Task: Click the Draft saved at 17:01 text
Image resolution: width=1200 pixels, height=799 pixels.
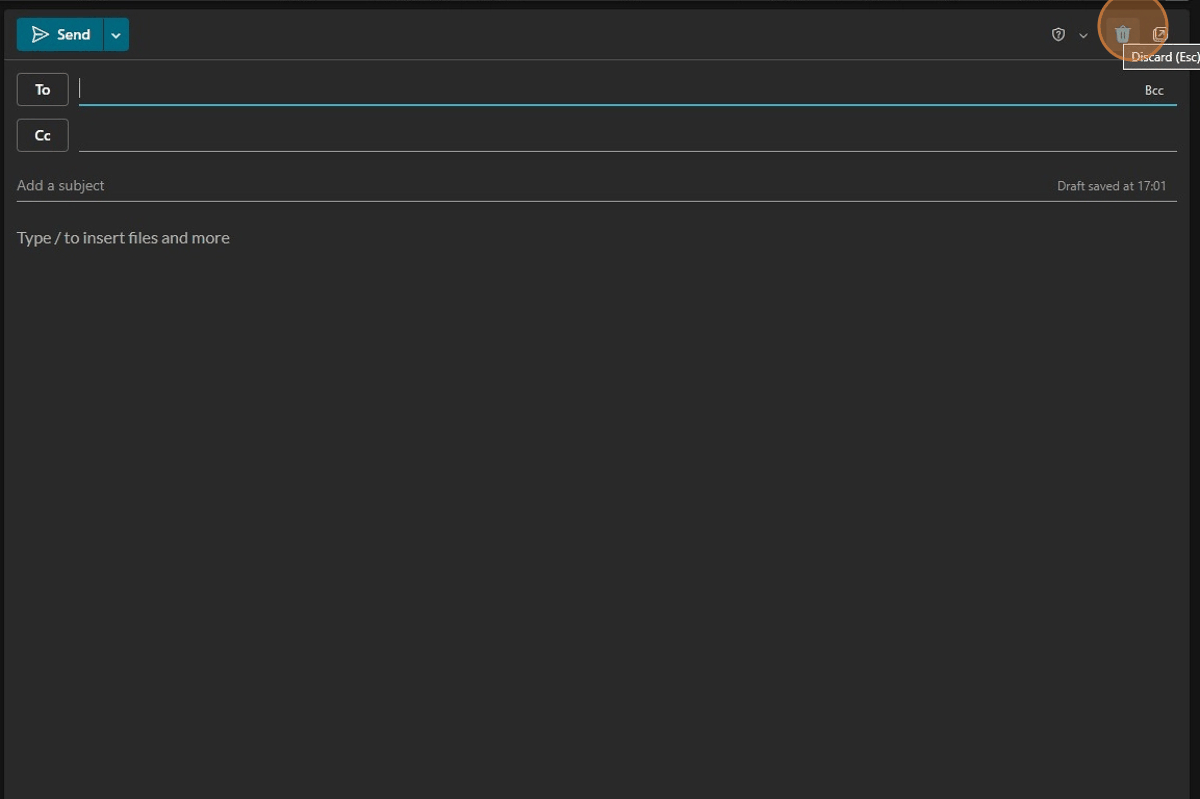Action: pyautogui.click(x=1111, y=186)
